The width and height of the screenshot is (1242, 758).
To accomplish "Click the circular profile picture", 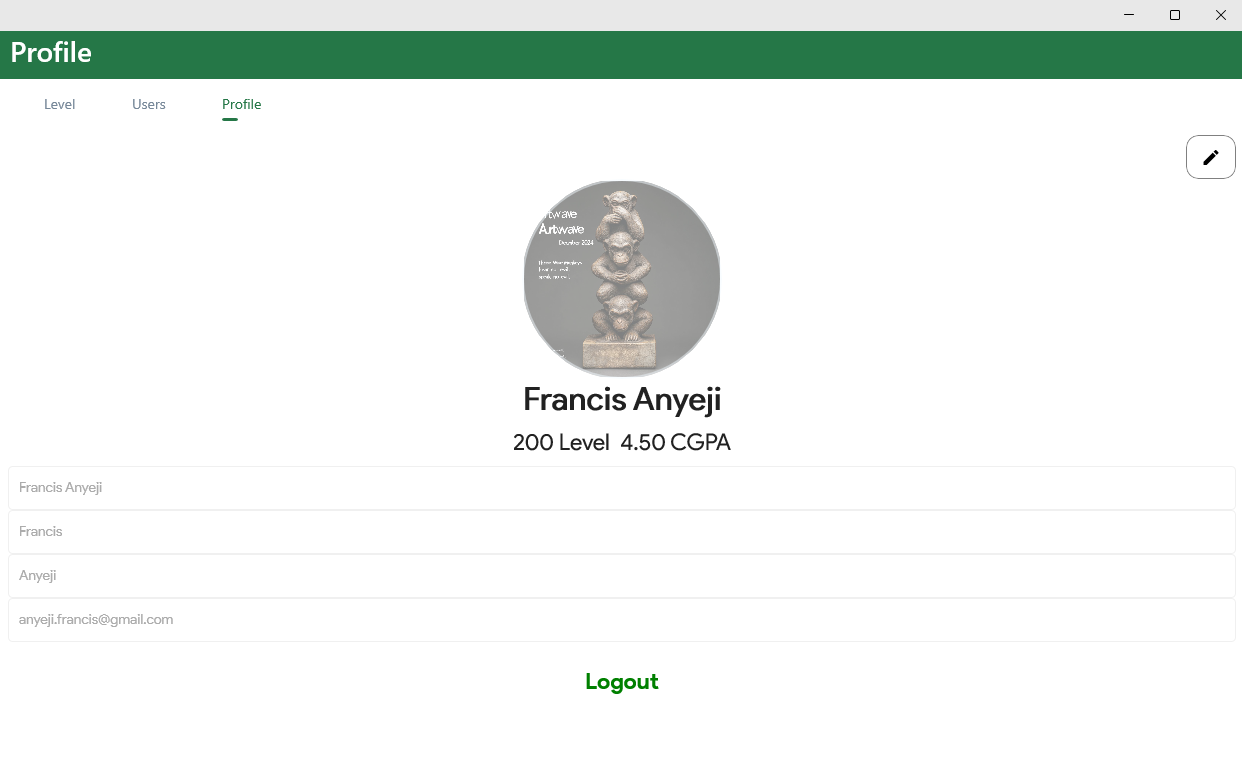I will [622, 279].
